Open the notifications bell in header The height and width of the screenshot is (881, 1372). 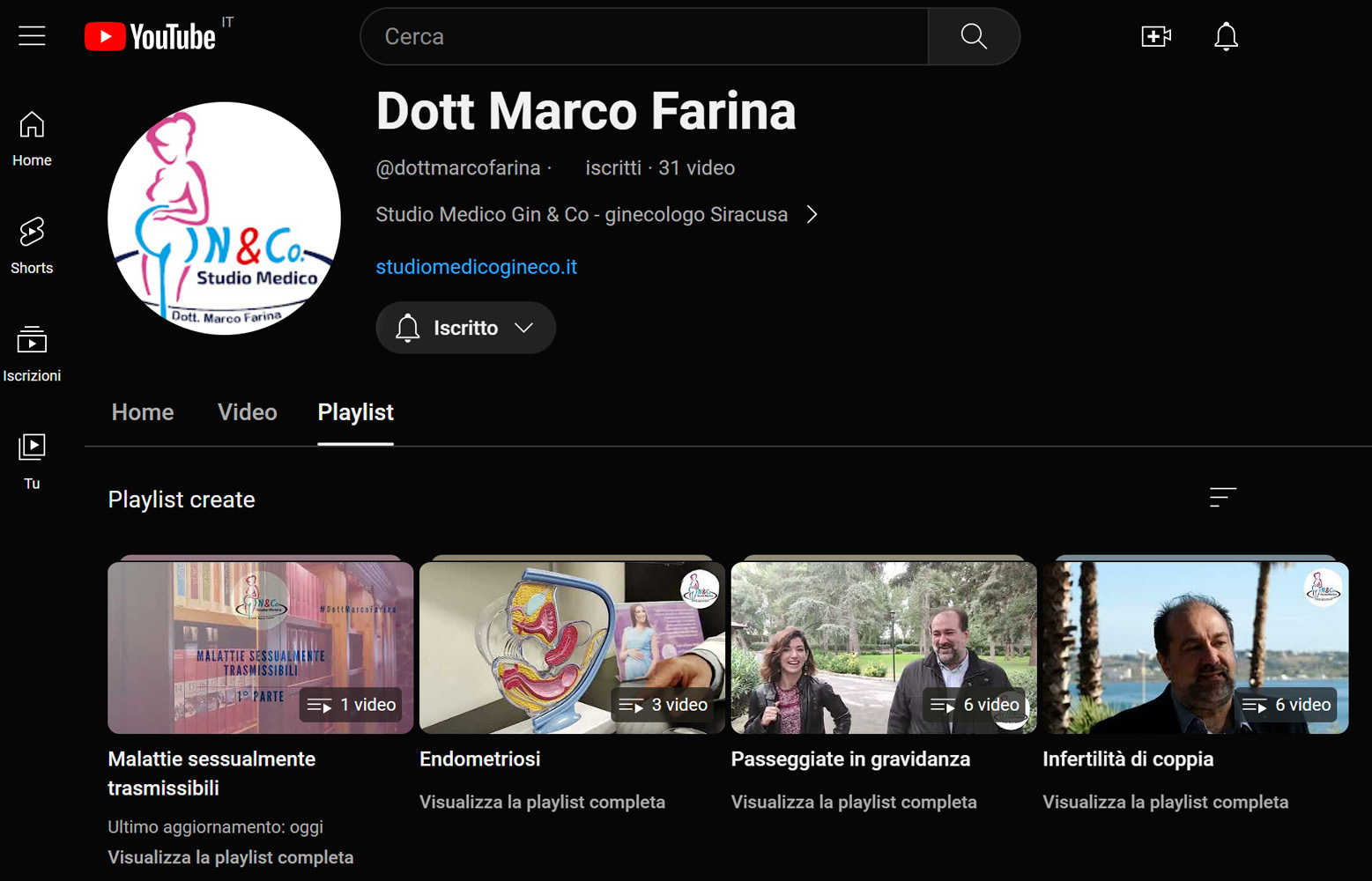(1226, 36)
